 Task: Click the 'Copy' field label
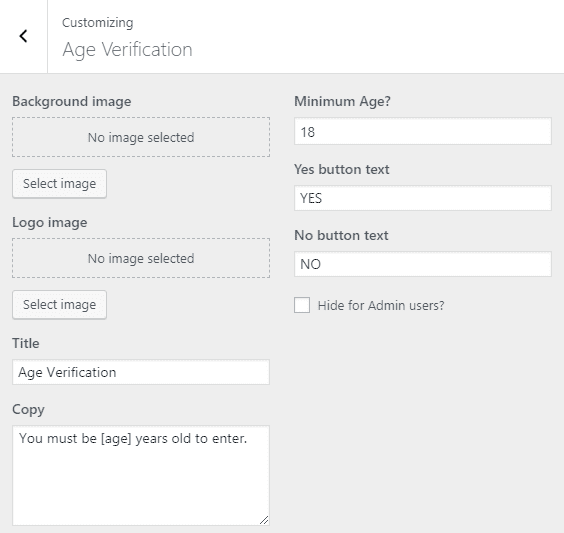point(28,410)
